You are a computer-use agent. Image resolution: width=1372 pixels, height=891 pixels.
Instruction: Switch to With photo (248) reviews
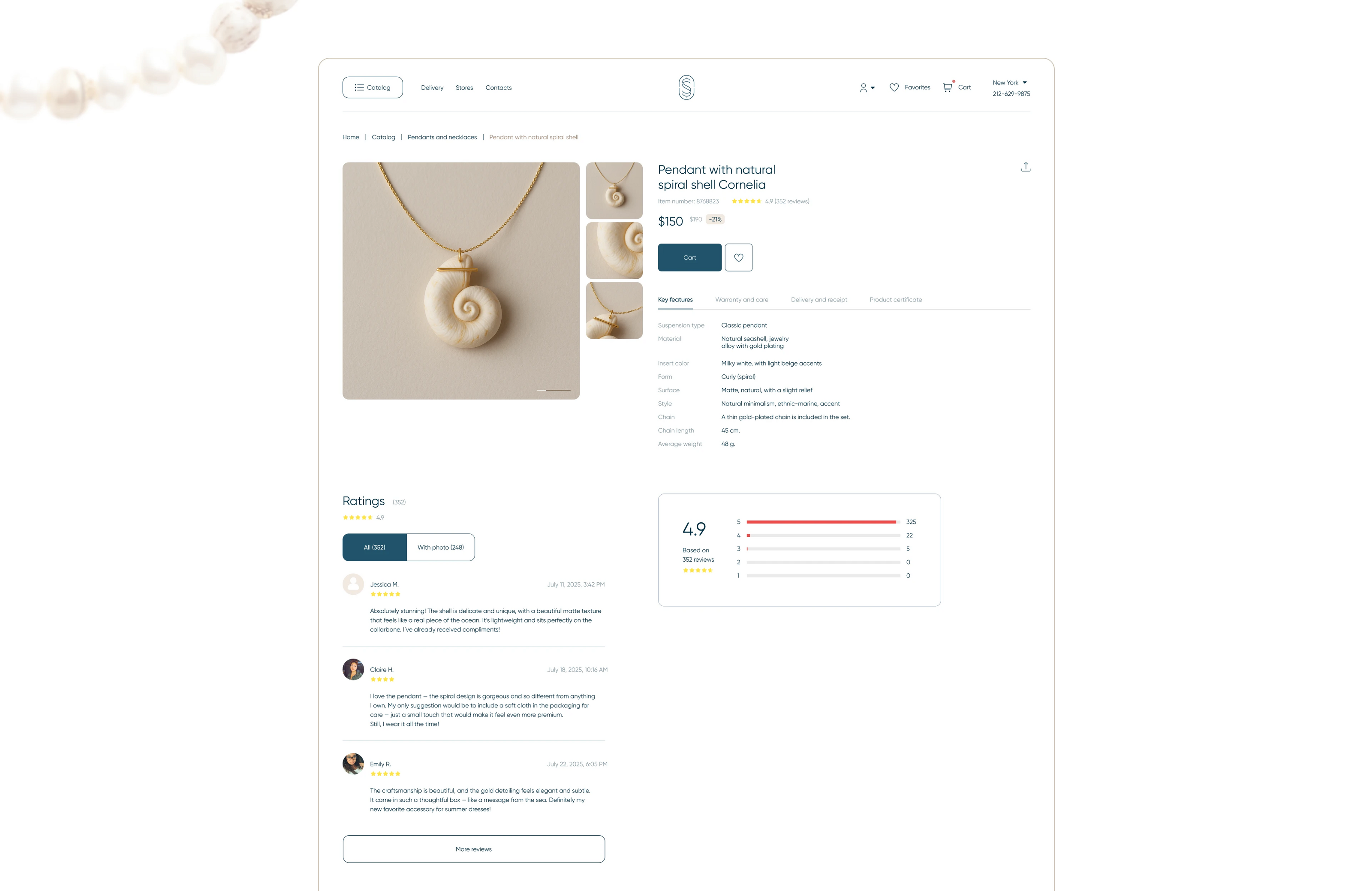(x=441, y=548)
